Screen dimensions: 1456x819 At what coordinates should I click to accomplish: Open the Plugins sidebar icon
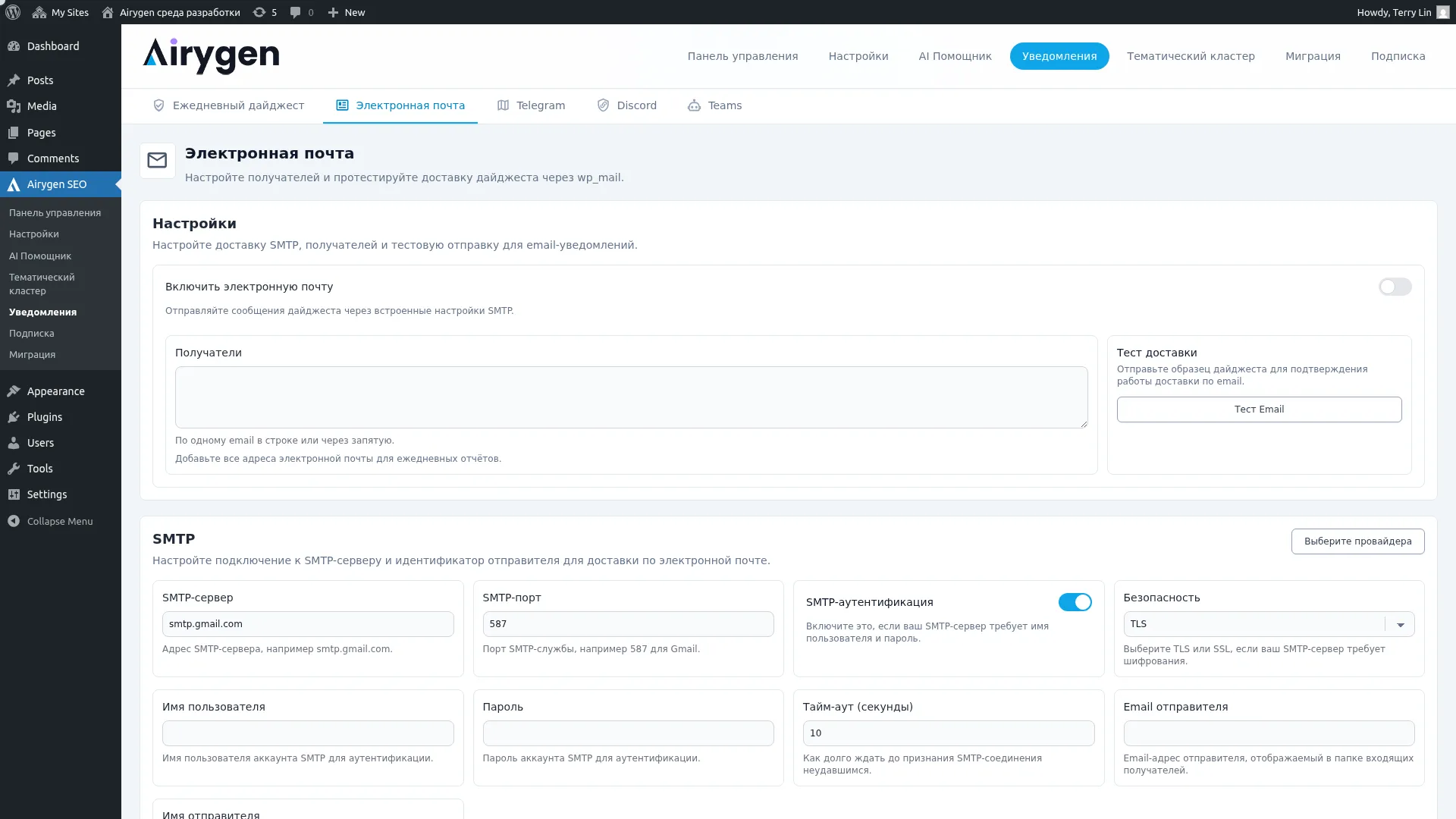(14, 417)
